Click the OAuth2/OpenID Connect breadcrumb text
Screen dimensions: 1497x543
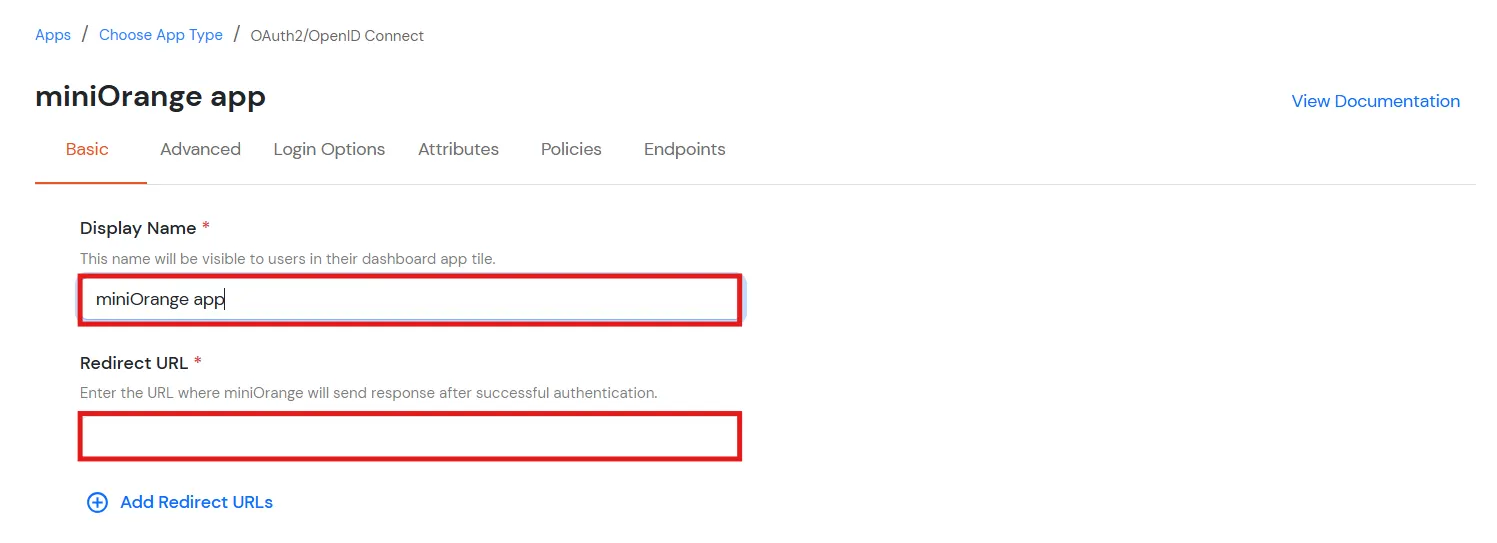click(x=337, y=36)
